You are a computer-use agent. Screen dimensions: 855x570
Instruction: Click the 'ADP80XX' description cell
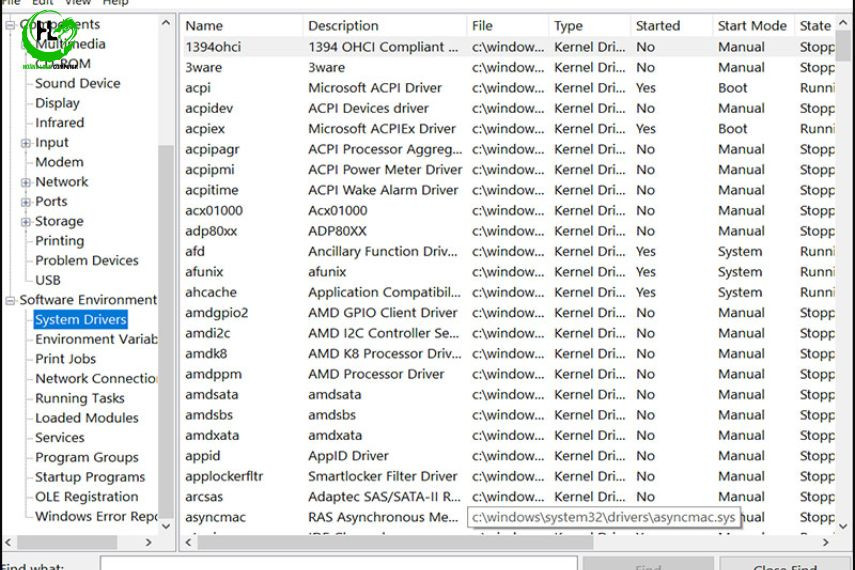(x=337, y=231)
